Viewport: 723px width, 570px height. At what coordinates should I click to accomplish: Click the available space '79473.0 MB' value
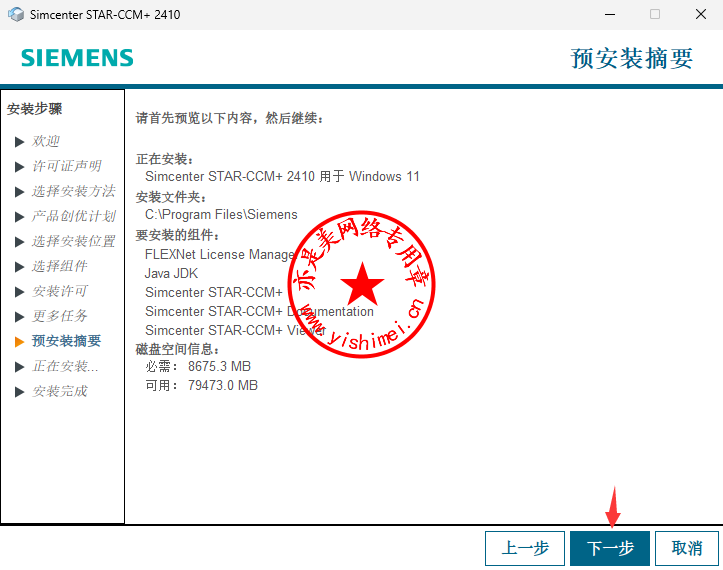click(223, 386)
